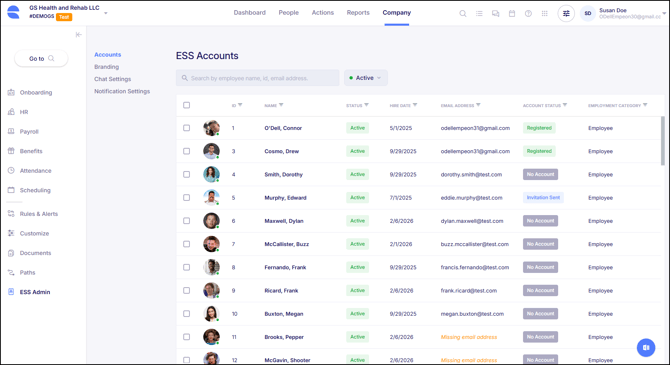The width and height of the screenshot is (670, 365).
Task: Open Connor O'Dell's profile photo
Action: tap(211, 128)
